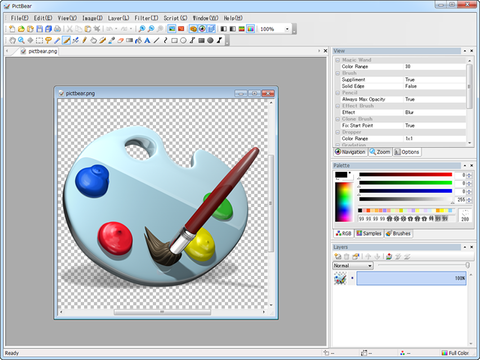Open the File menu
Screen dimensions: 480x360
coord(19,18)
